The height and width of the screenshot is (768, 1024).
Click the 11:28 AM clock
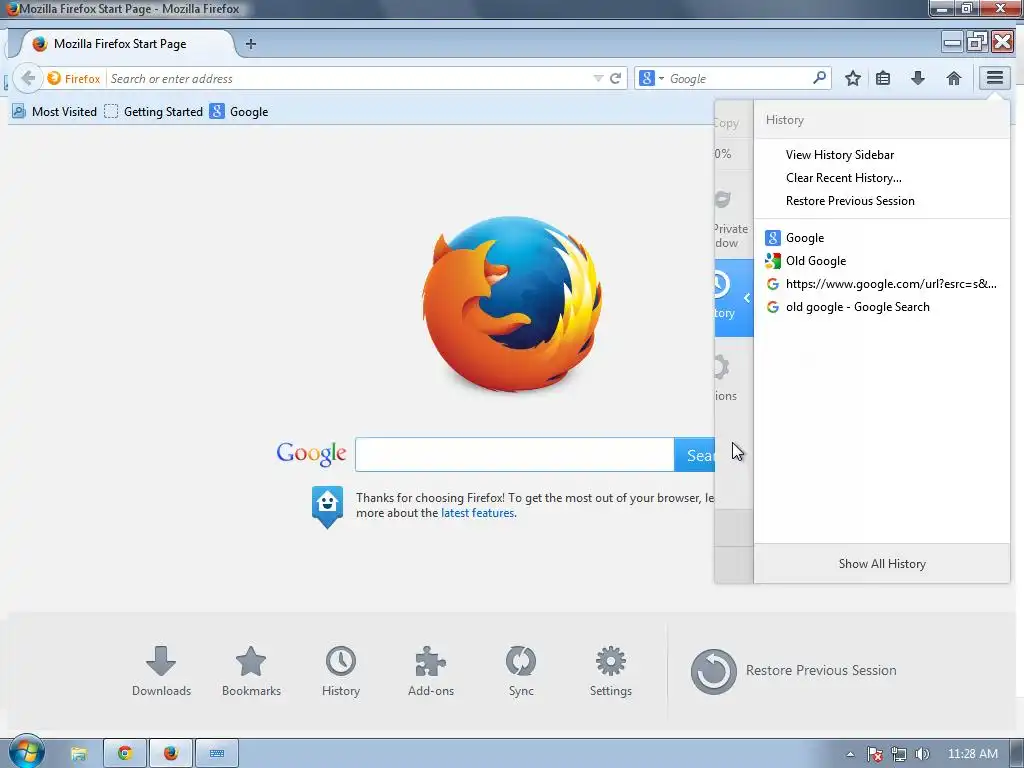point(972,754)
